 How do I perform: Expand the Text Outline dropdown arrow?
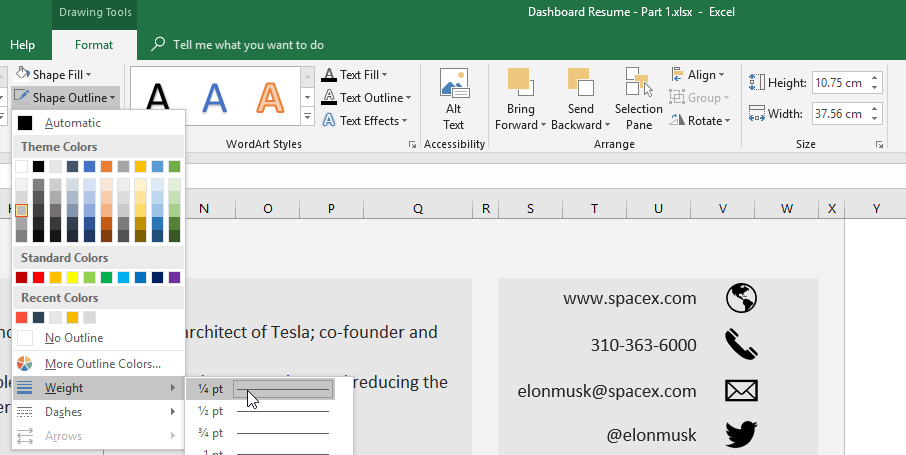[x=409, y=98]
